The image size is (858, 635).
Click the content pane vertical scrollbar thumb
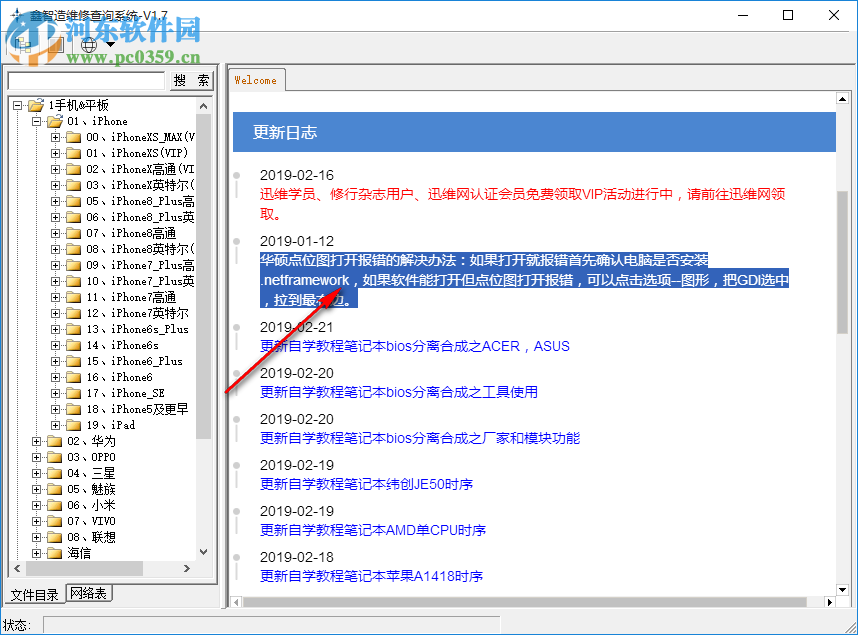point(843,262)
